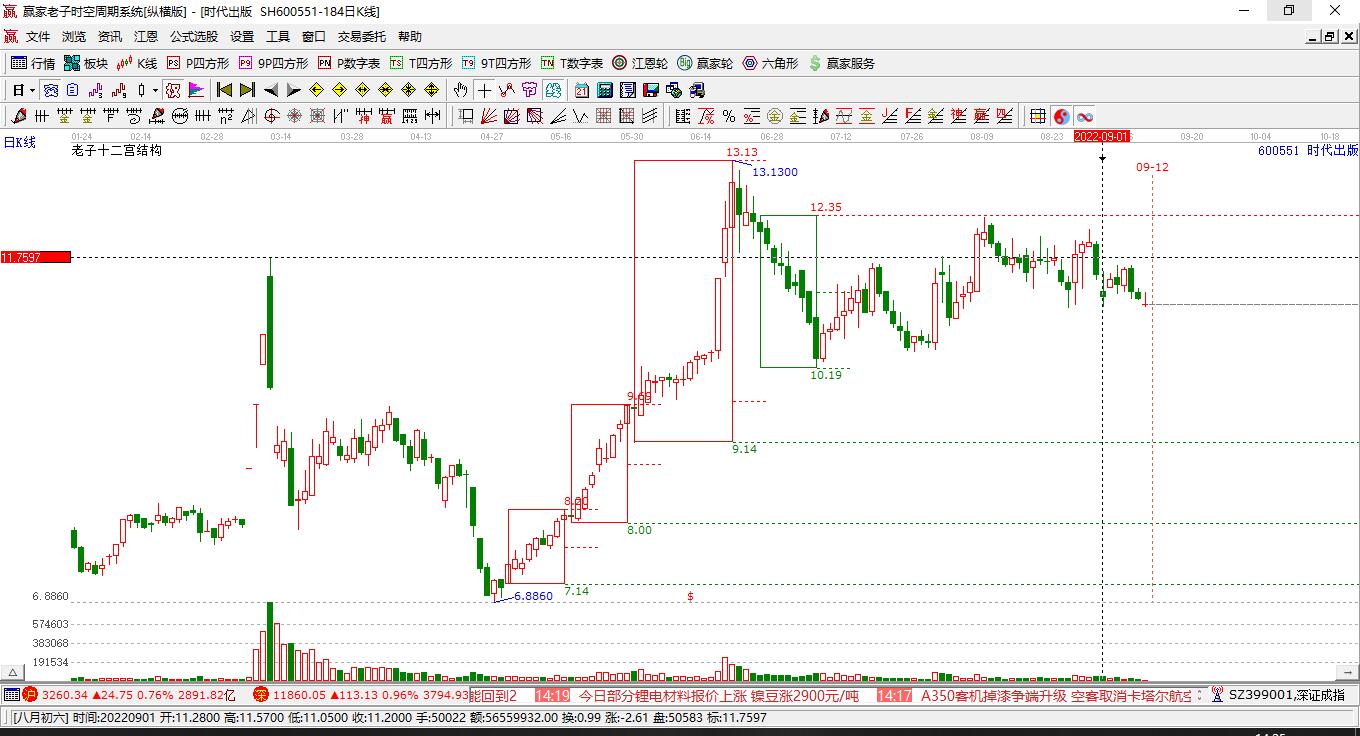The height and width of the screenshot is (736, 1360).
Task: Click the yellow right arrow diamond
Action: (x=339, y=90)
